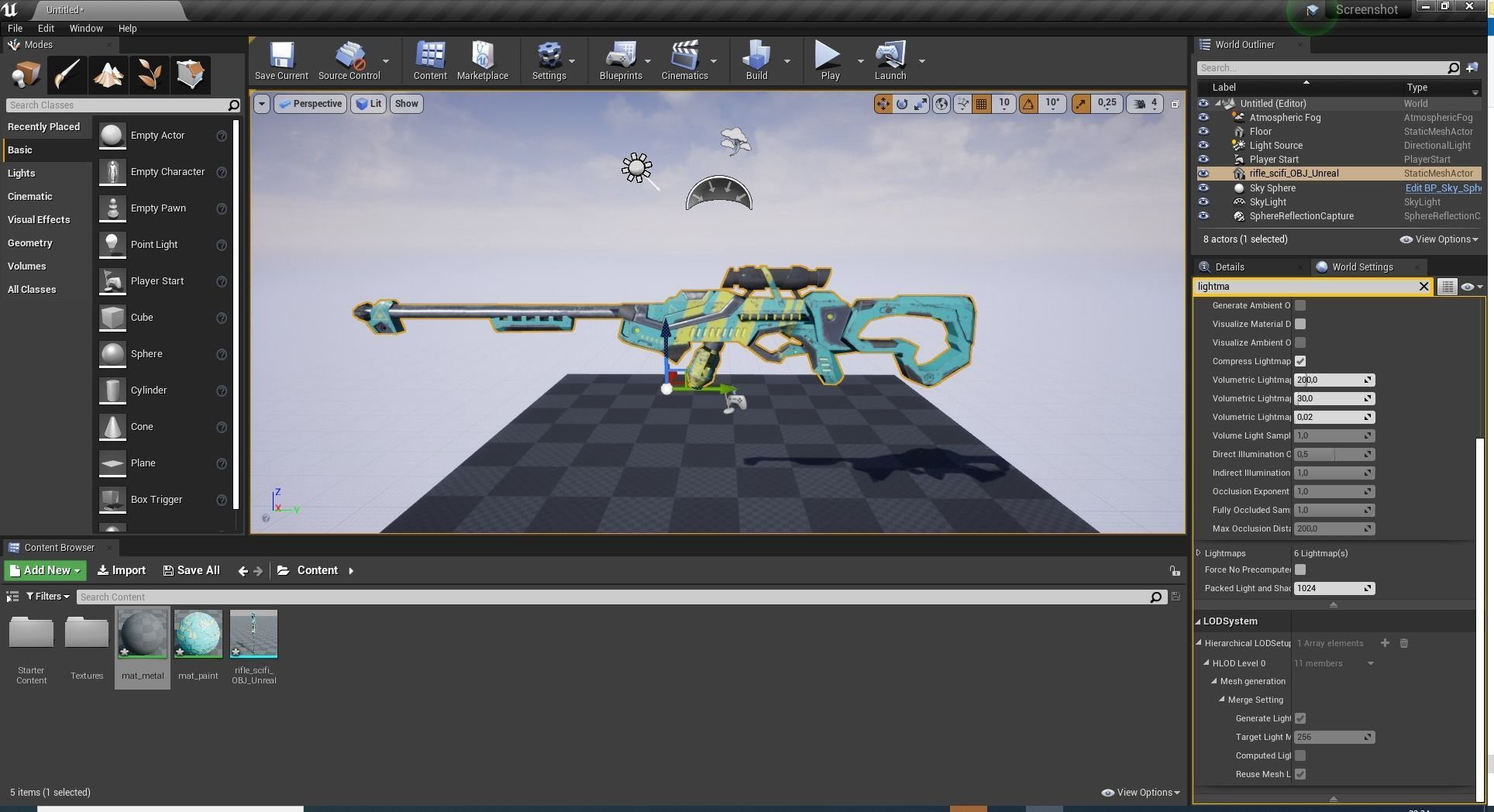1494x812 pixels.
Task: Select Paint mode brush icon
Action: [x=67, y=74]
